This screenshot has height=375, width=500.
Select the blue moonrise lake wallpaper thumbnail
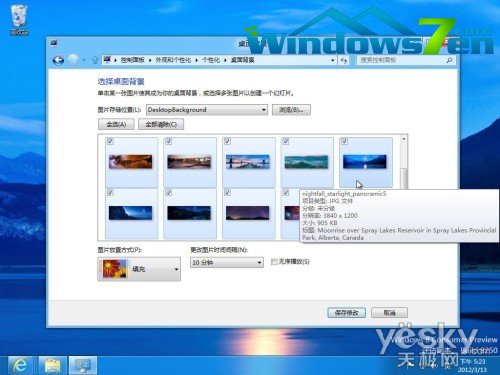pyautogui.click(x=365, y=162)
